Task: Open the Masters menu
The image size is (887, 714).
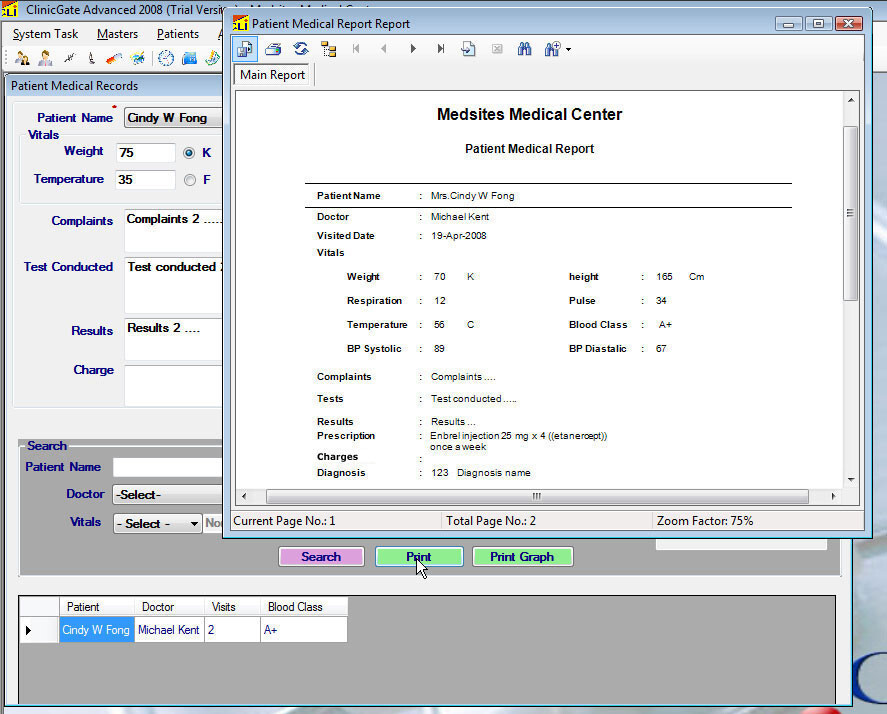Action: pos(117,34)
